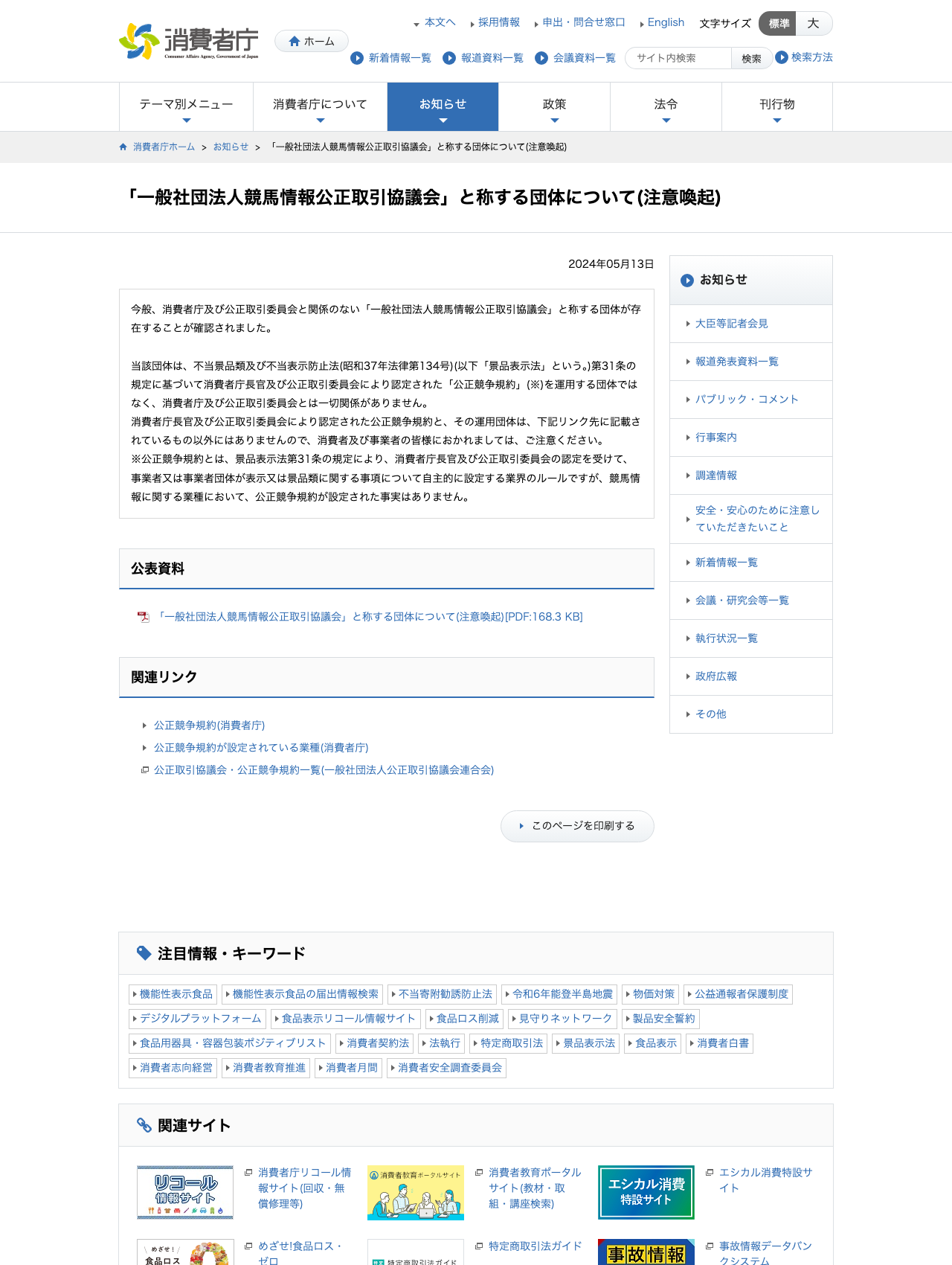
Task: Go to お知らせ in breadcrumb
Action: coord(231,147)
